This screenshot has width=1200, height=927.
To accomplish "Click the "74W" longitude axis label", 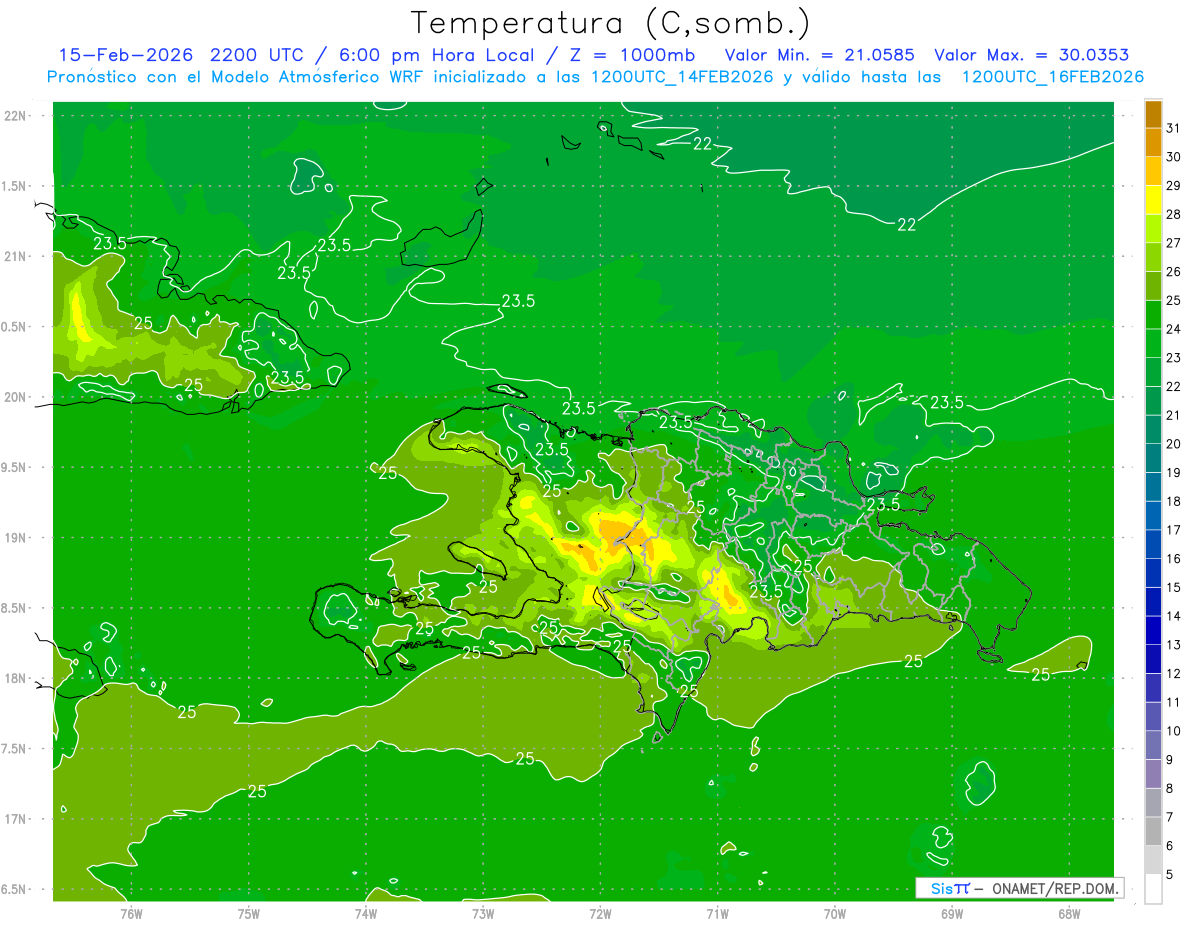I will tap(366, 913).
